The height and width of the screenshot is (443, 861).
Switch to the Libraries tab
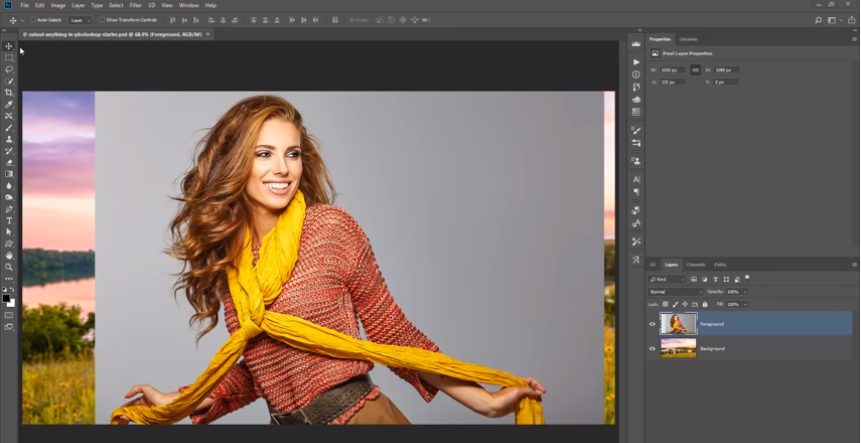tap(688, 39)
